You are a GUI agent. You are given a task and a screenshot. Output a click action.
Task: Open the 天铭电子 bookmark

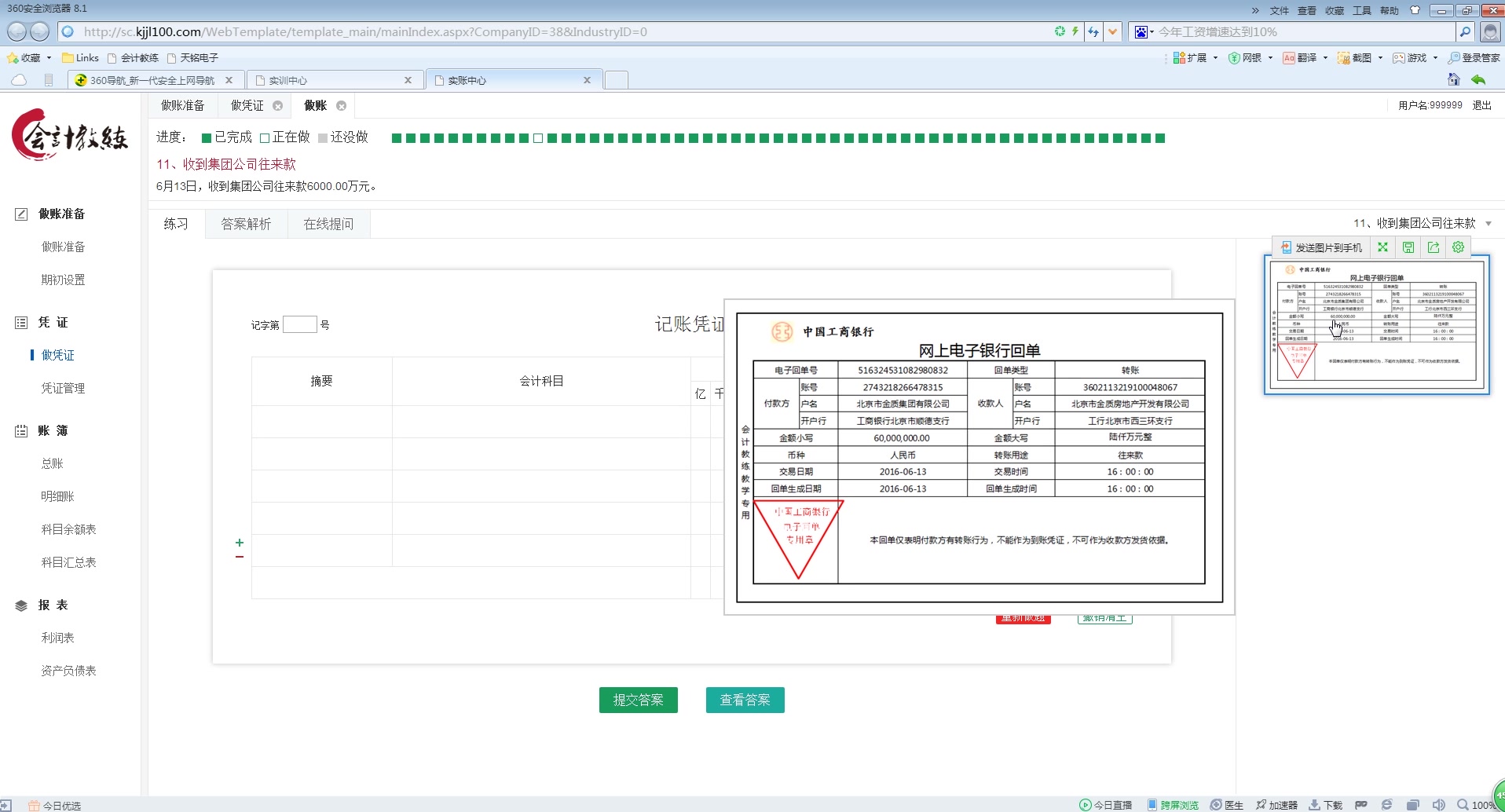point(192,58)
